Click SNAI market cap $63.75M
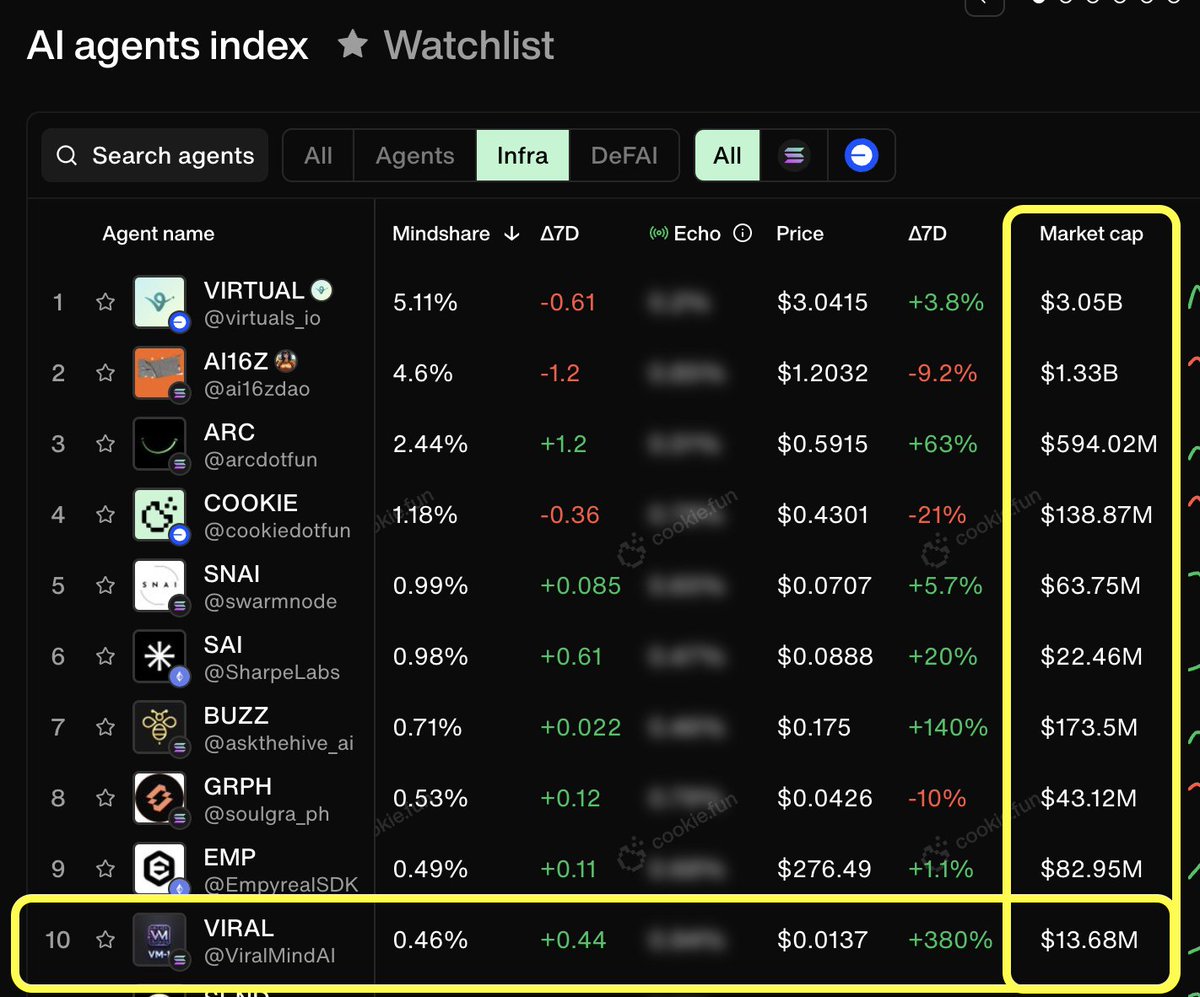Image resolution: width=1200 pixels, height=997 pixels. (1090, 585)
